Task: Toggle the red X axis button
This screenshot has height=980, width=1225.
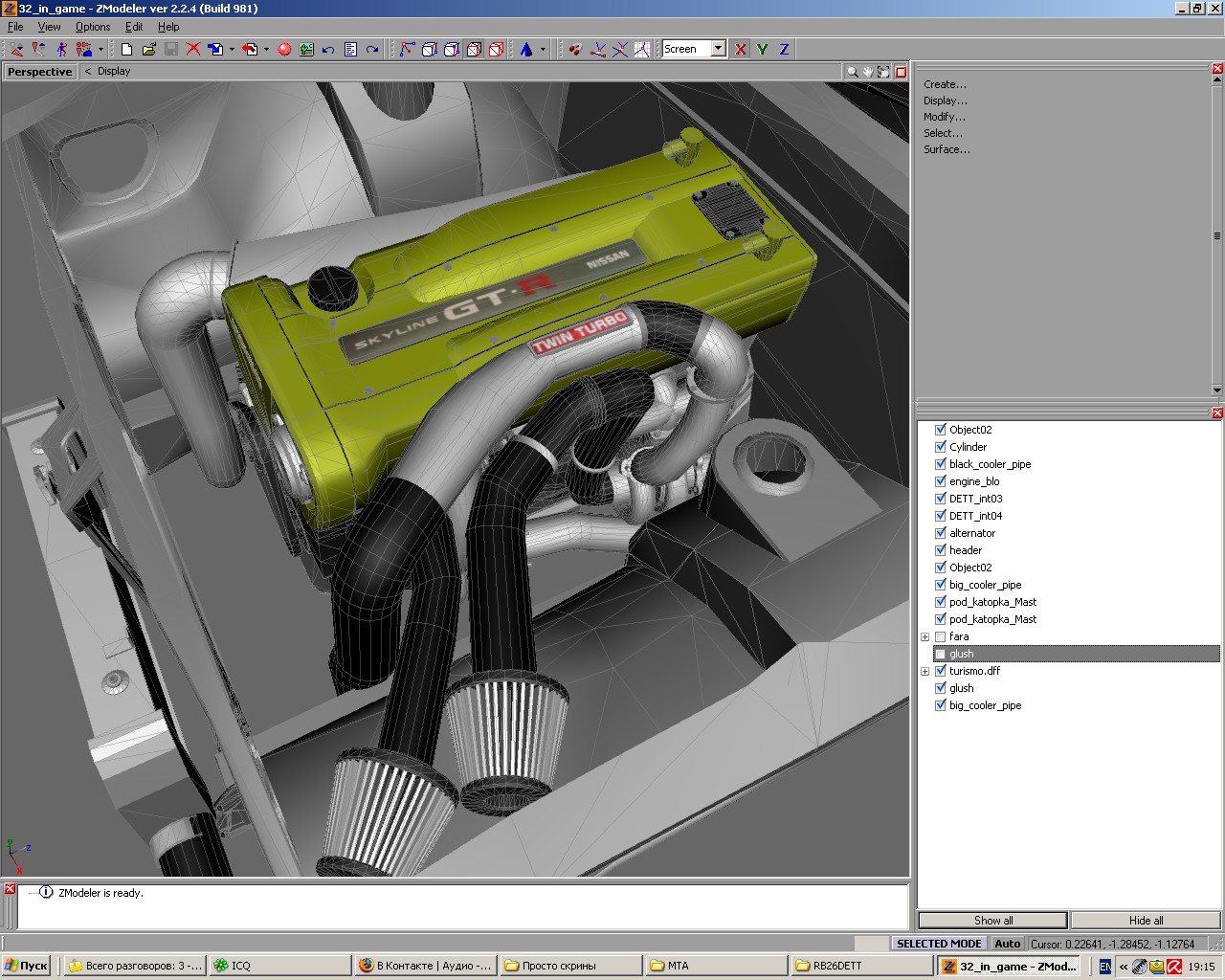Action: tap(740, 49)
